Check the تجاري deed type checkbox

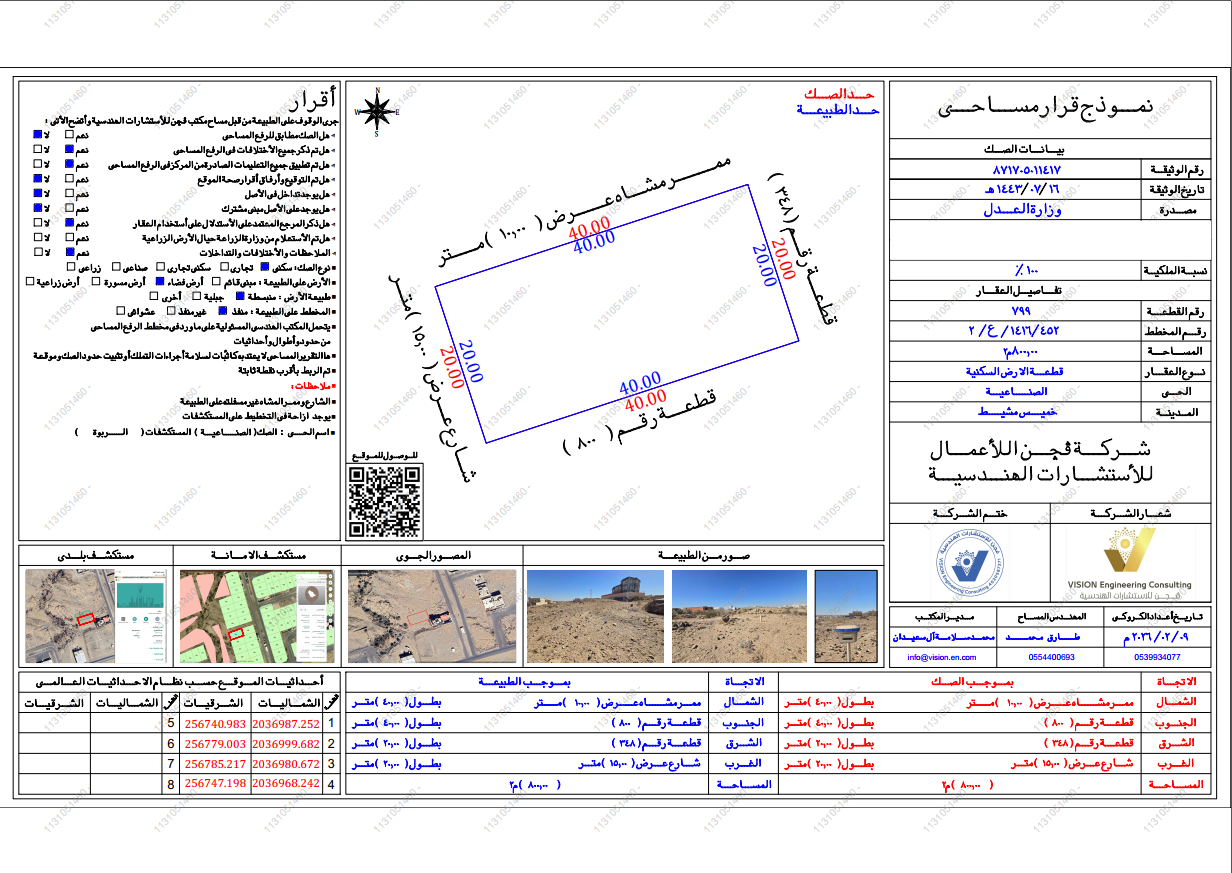click(225, 267)
